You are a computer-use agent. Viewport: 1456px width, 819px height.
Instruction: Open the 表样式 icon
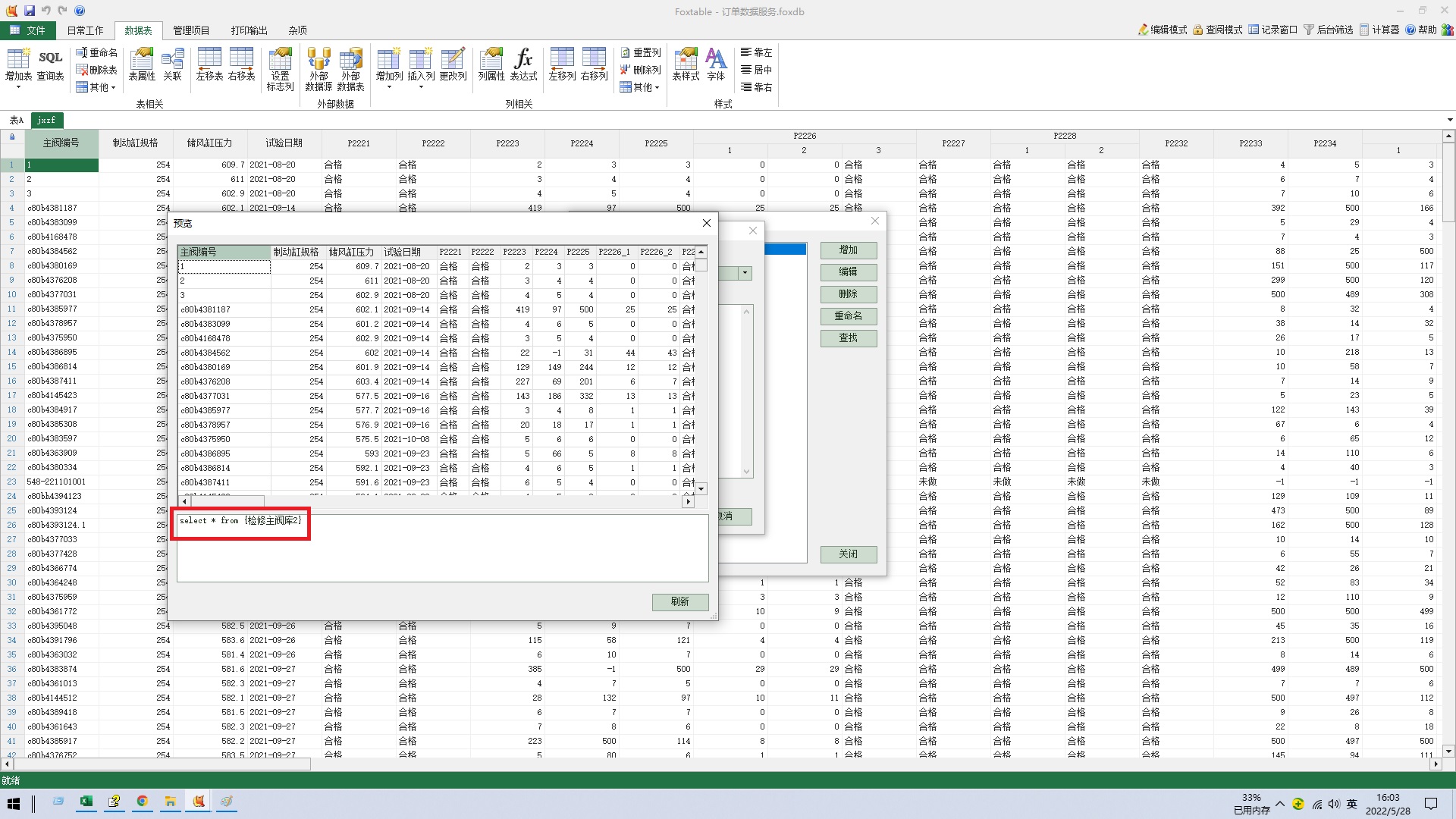[686, 64]
